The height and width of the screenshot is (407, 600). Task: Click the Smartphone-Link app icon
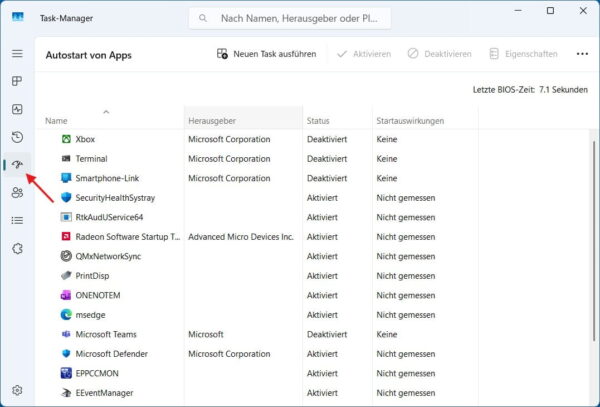click(66, 178)
